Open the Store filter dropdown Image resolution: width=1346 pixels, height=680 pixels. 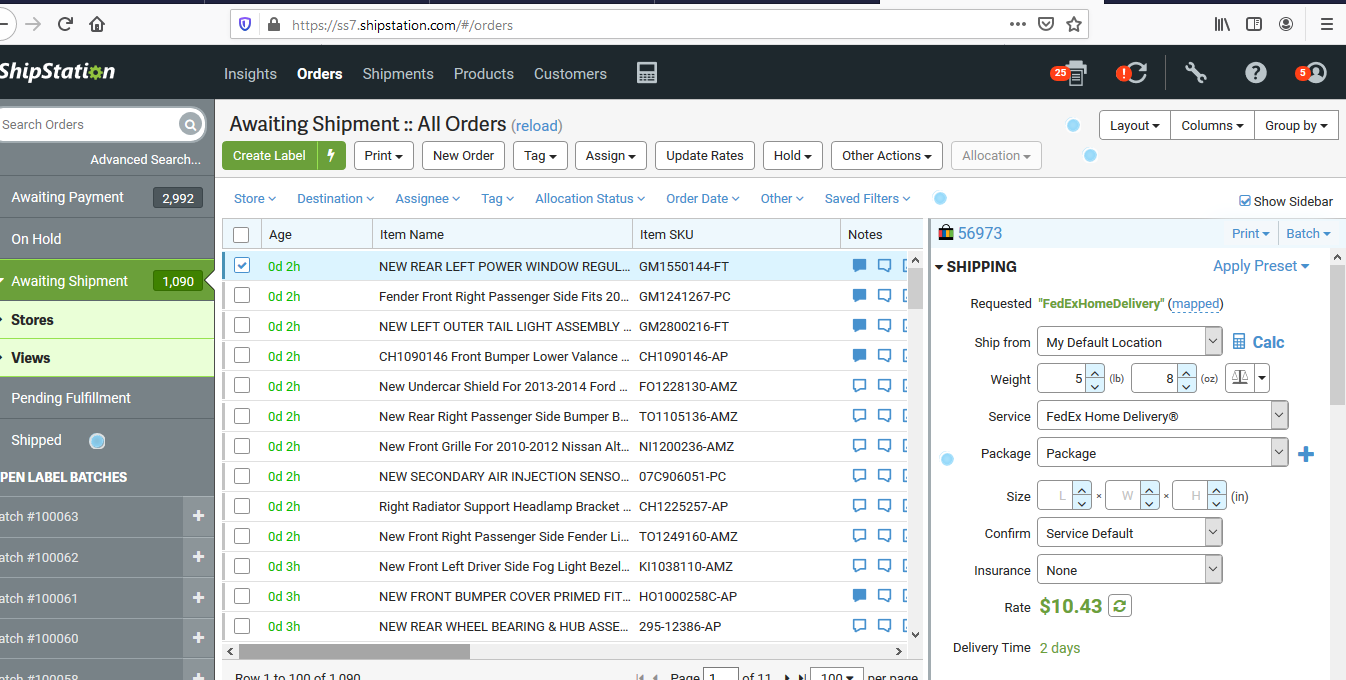(x=254, y=198)
